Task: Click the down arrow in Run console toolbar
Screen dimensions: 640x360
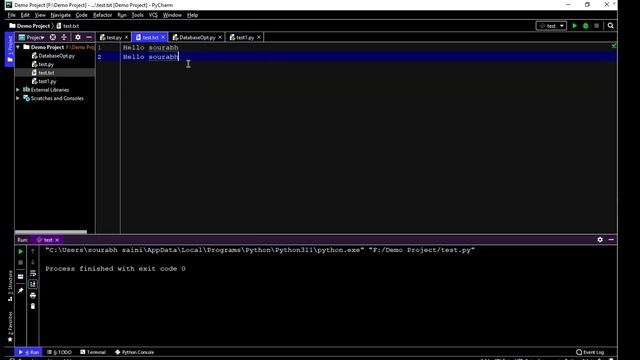Action: point(33,262)
